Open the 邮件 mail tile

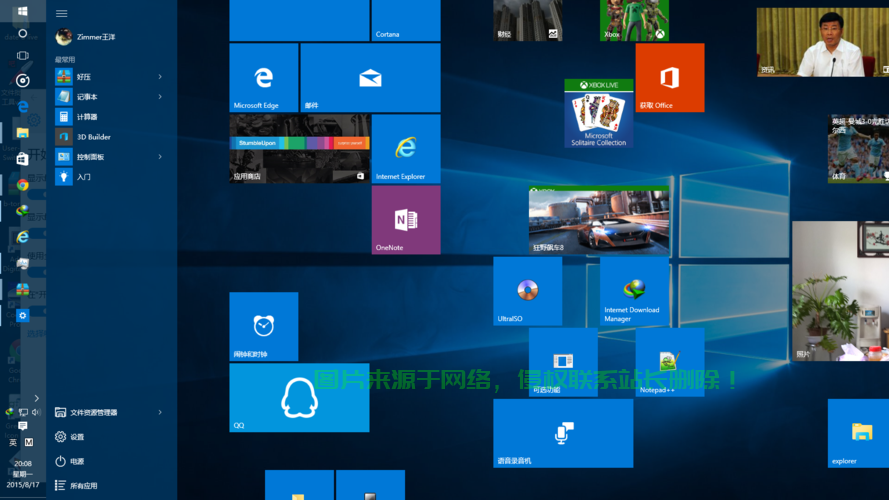370,78
